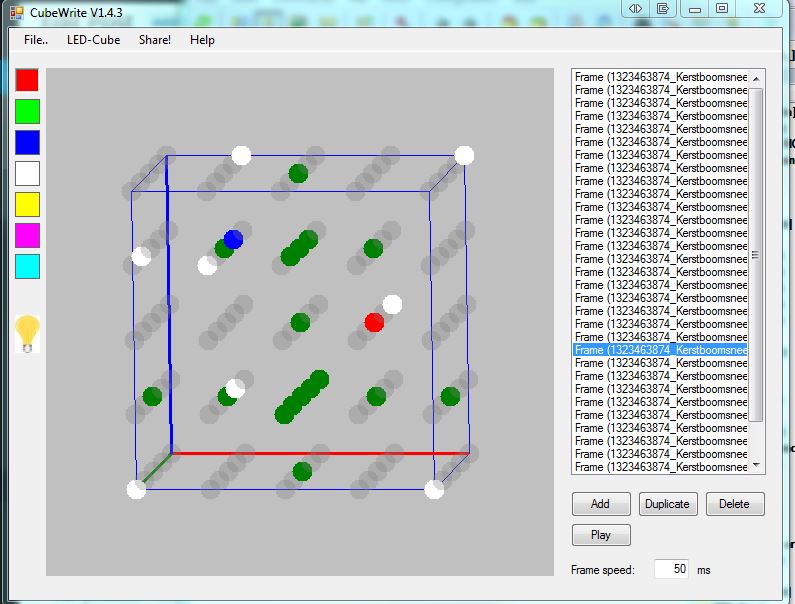Click the white LED beside the red LED
Image resolution: width=795 pixels, height=604 pixels.
tap(392, 304)
